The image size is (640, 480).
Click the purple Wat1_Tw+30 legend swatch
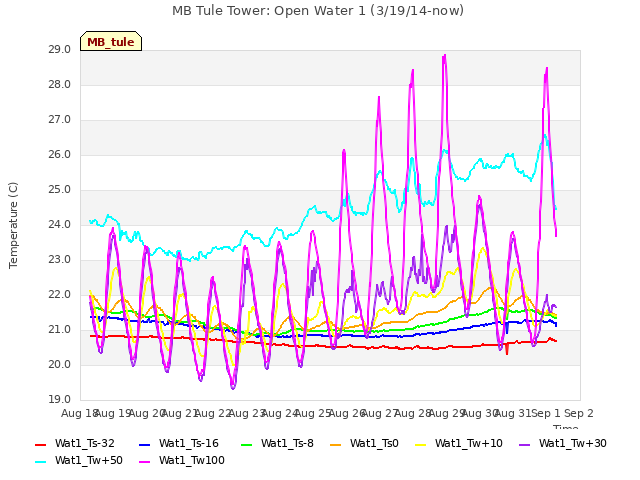524,444
